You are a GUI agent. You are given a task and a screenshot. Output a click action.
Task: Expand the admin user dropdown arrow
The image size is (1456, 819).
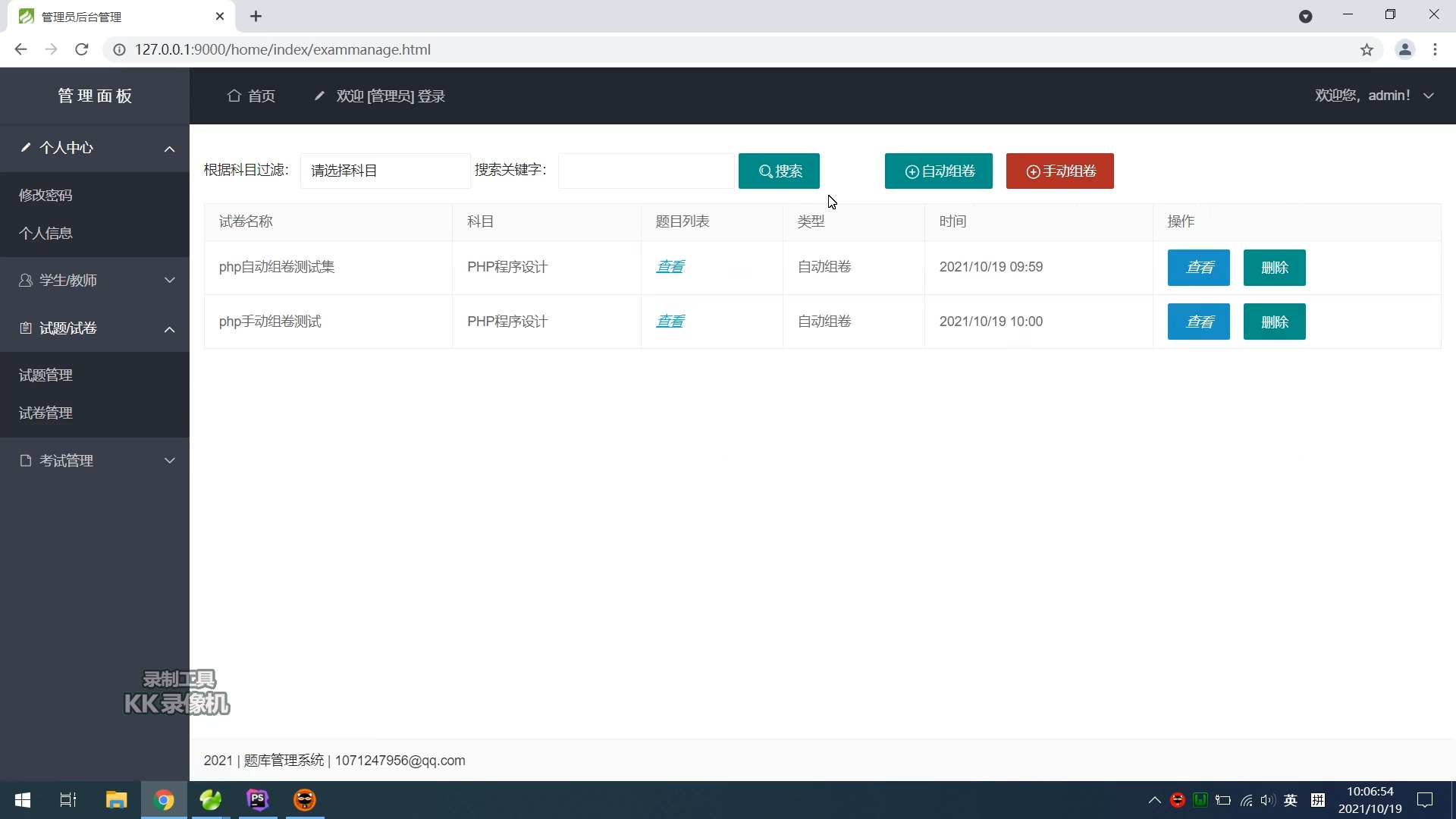click(x=1429, y=96)
